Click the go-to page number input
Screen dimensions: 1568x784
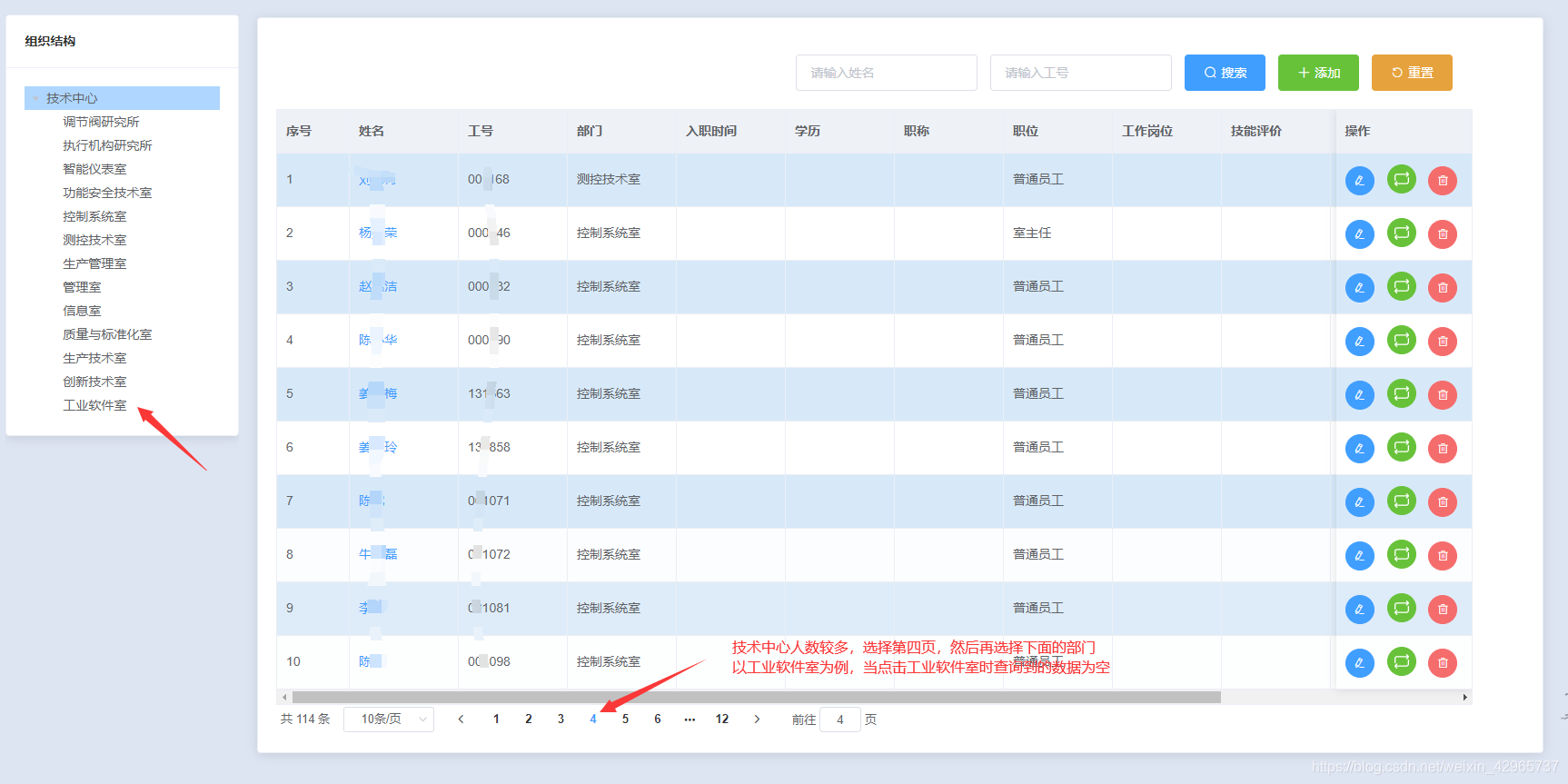tap(840, 719)
